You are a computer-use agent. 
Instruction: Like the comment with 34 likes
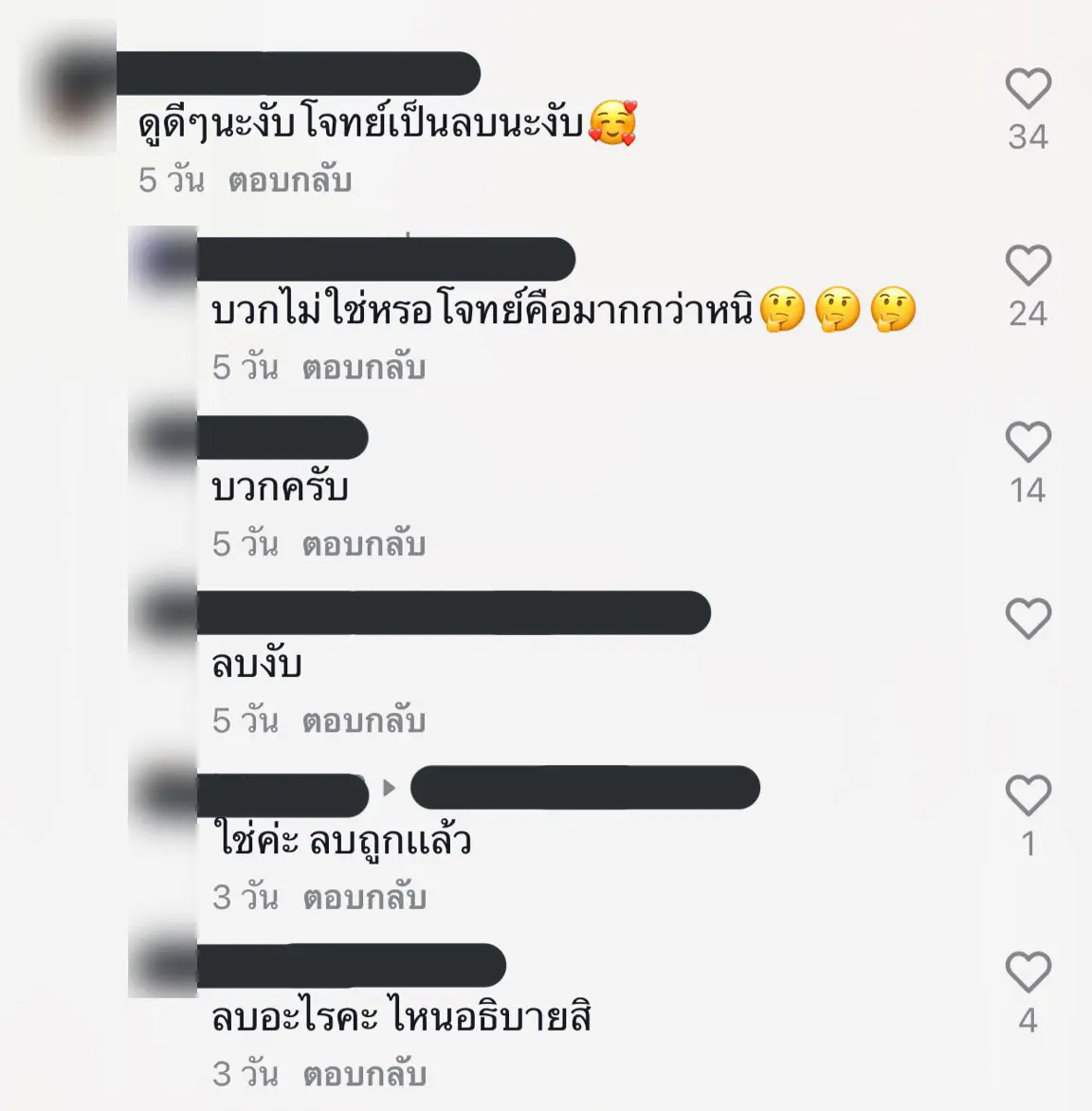pyautogui.click(x=1028, y=88)
